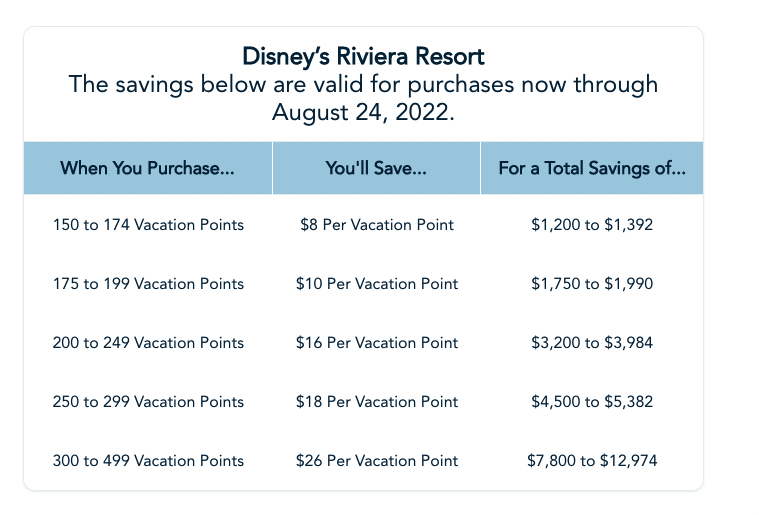Screen dimensions: 759x515
Task: Select the "150 to 174 Vacation Points" cell
Action: click(148, 225)
